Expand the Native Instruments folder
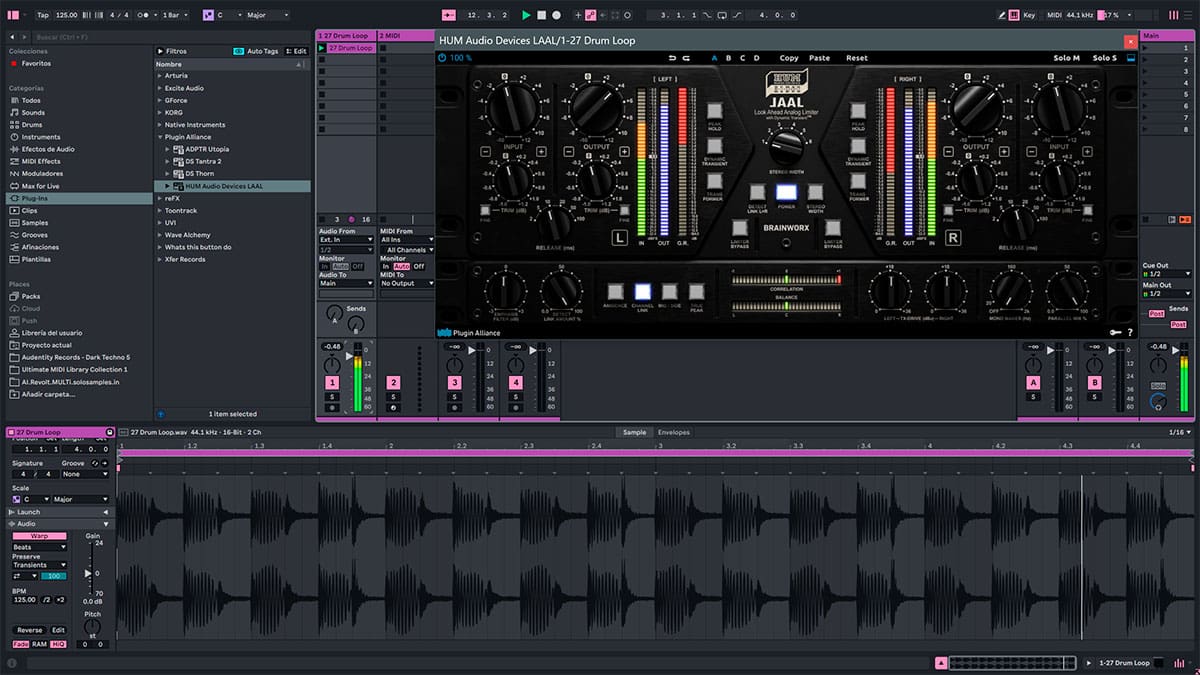1200x675 pixels. click(x=160, y=125)
